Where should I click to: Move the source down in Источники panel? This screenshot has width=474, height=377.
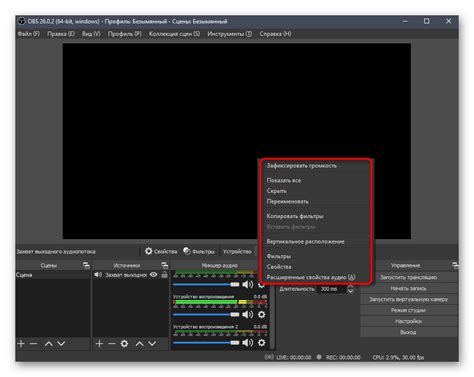[152, 344]
